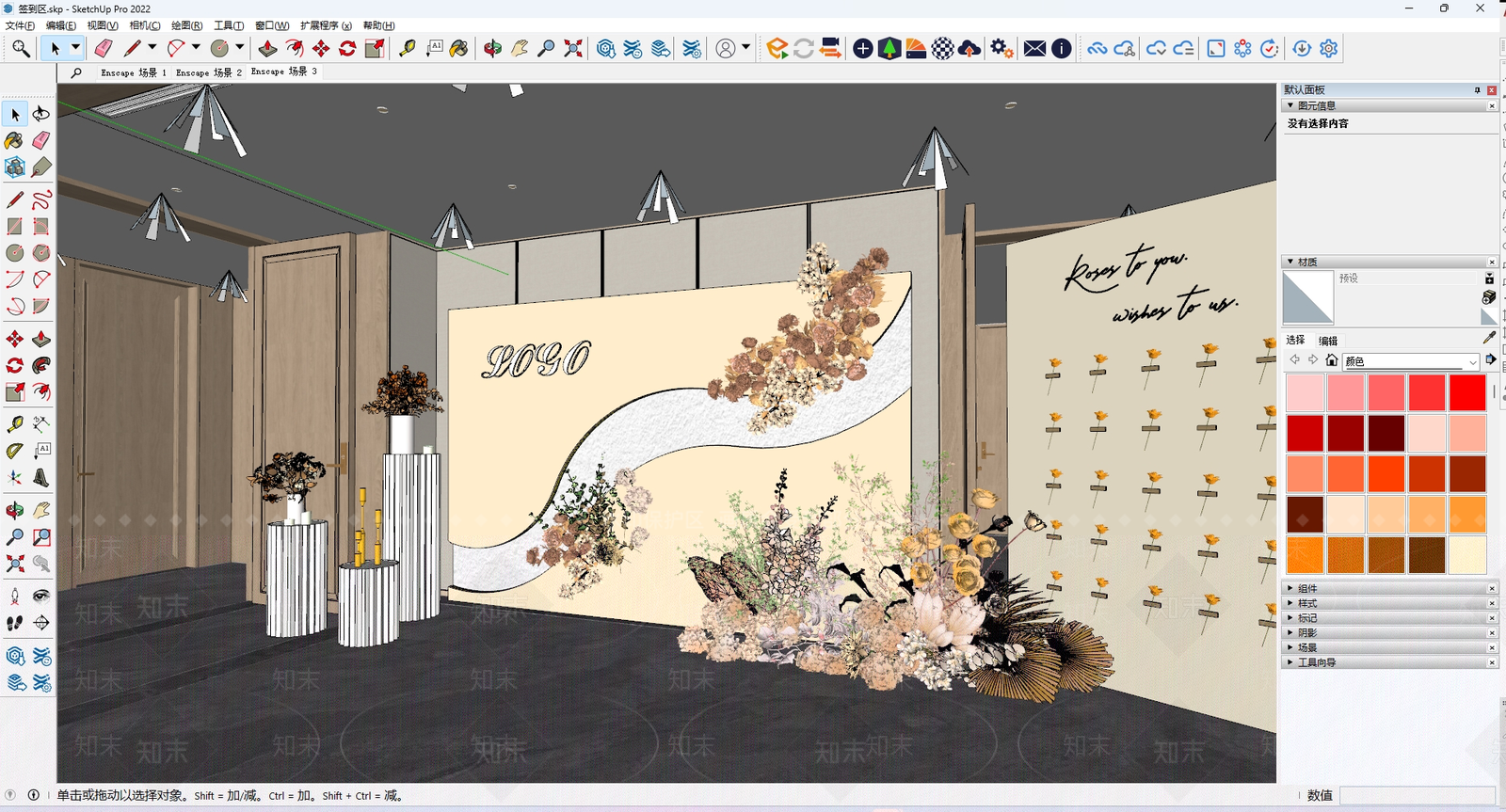Screen dimensions: 1506x812
Task: Pick the bright red swatch in top row
Action: 1467,392
